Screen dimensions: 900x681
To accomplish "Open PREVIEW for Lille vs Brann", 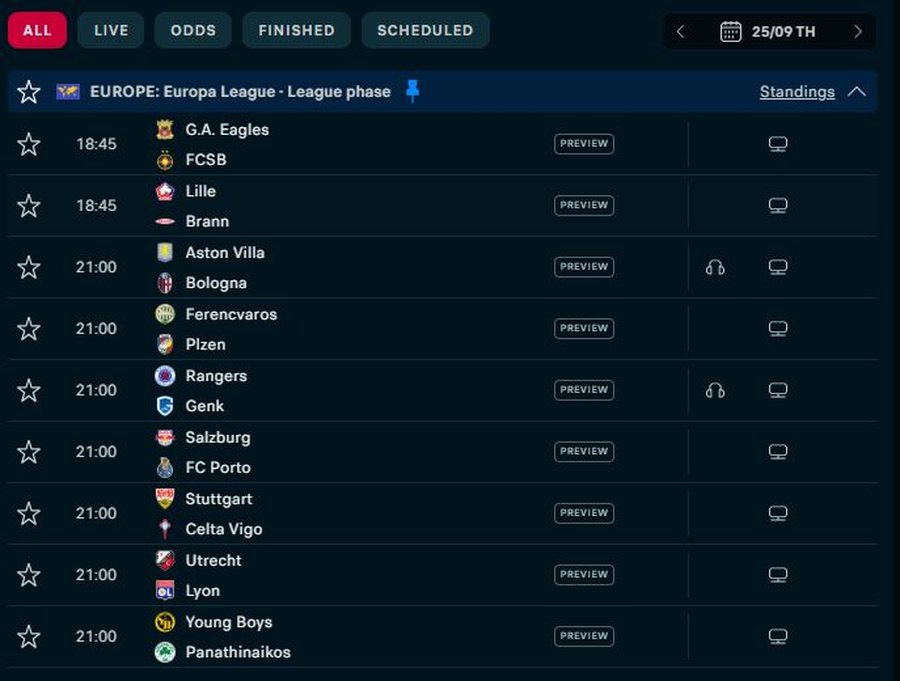I will pos(584,205).
